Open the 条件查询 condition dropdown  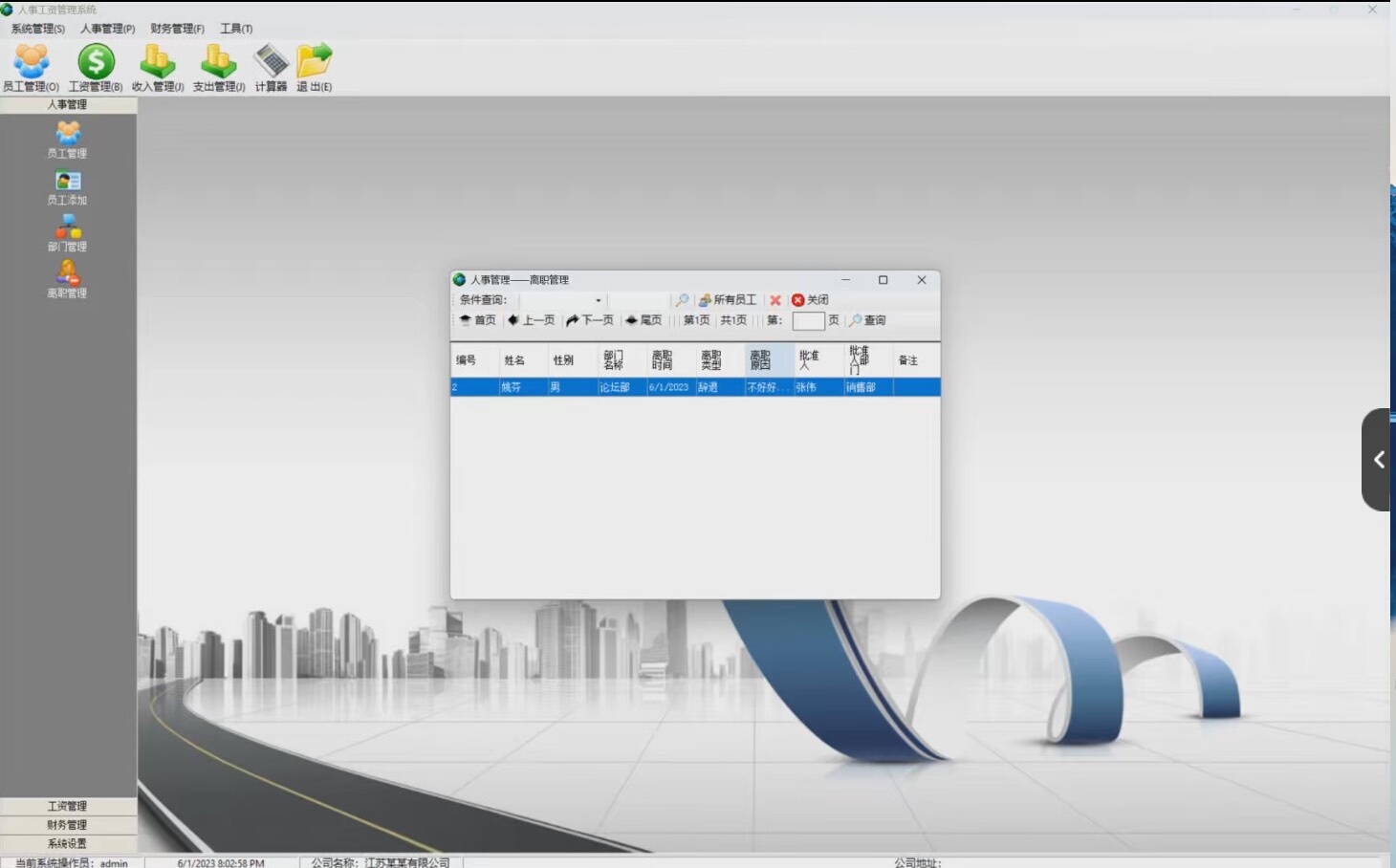click(x=599, y=300)
